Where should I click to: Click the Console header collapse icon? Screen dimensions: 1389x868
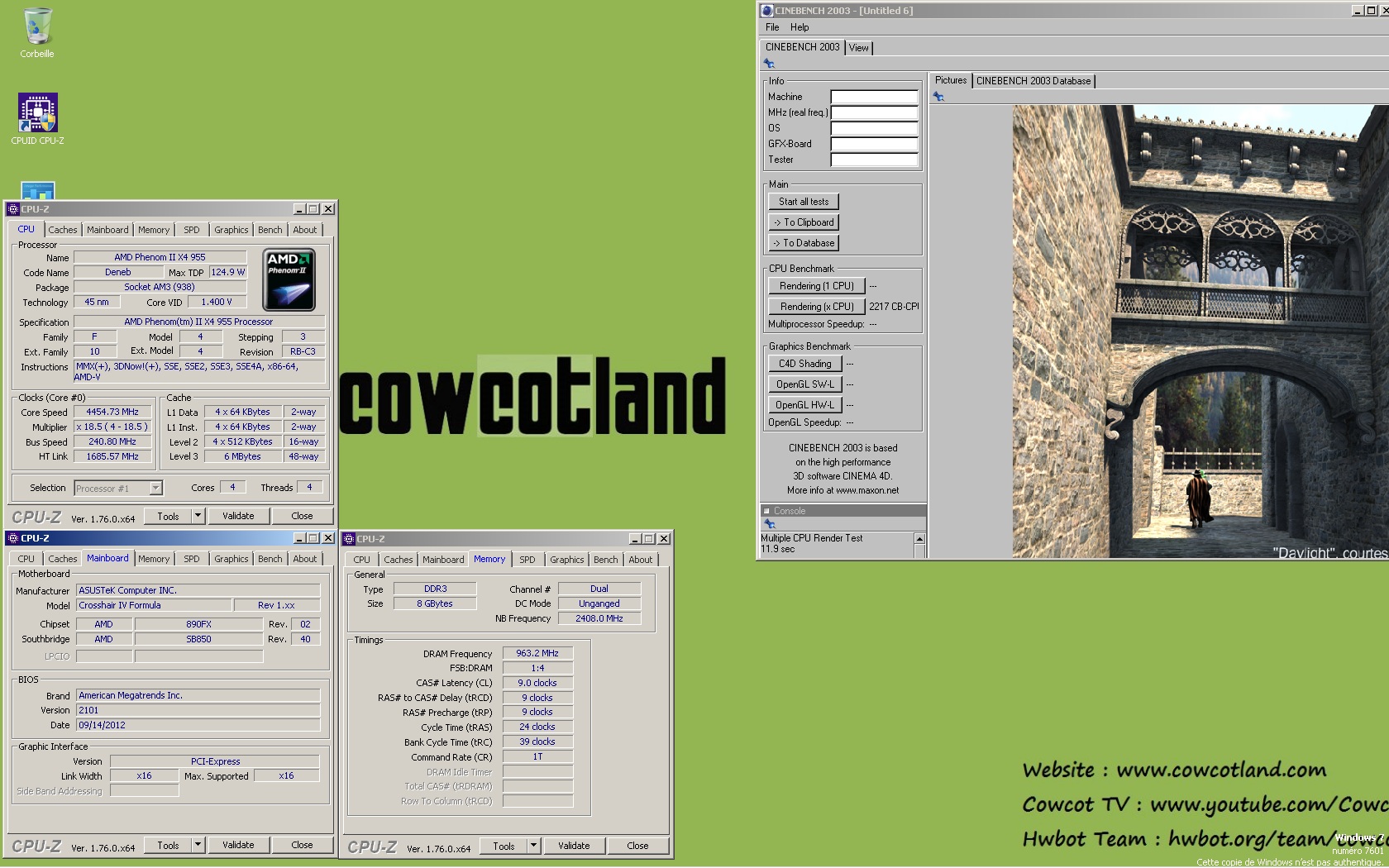(x=766, y=511)
